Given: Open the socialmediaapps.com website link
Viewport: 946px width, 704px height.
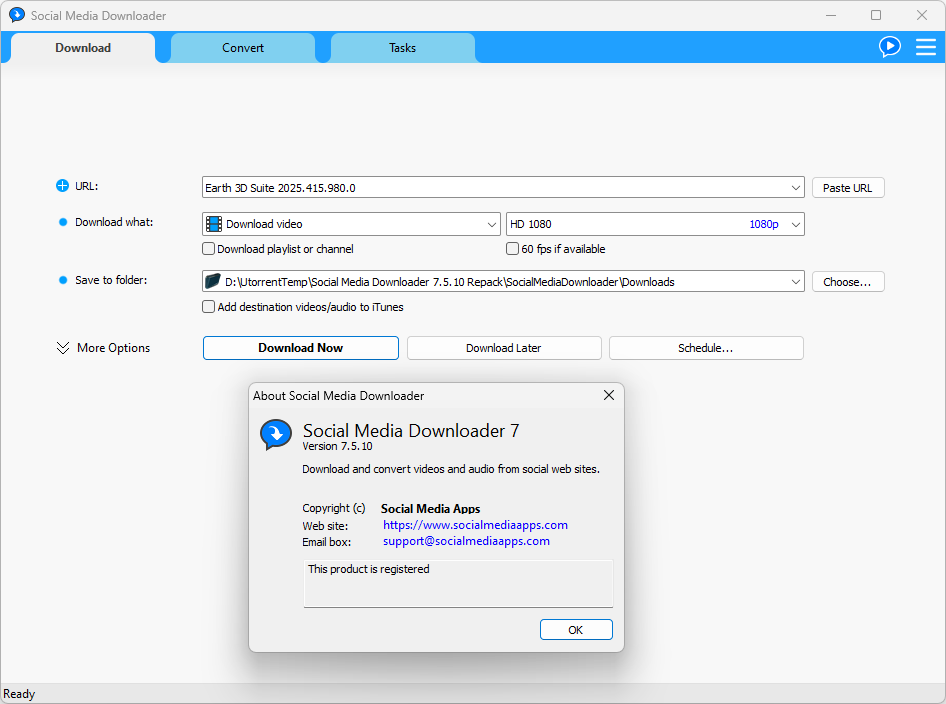Looking at the screenshot, I should pos(475,525).
